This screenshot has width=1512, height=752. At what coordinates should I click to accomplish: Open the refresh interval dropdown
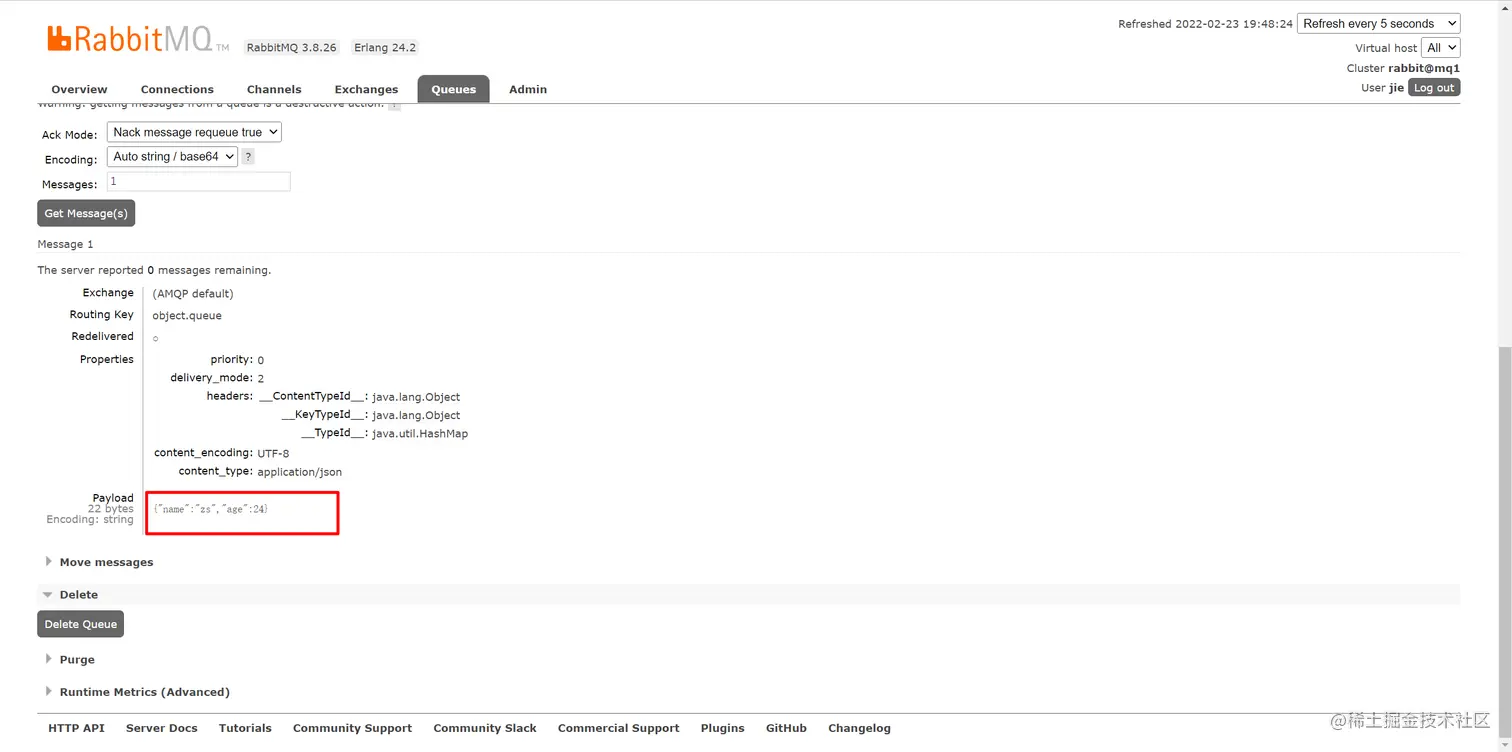1378,23
